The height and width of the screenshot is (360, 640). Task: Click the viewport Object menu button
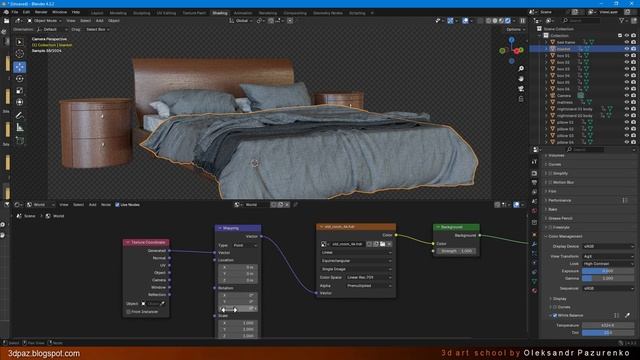point(114,20)
